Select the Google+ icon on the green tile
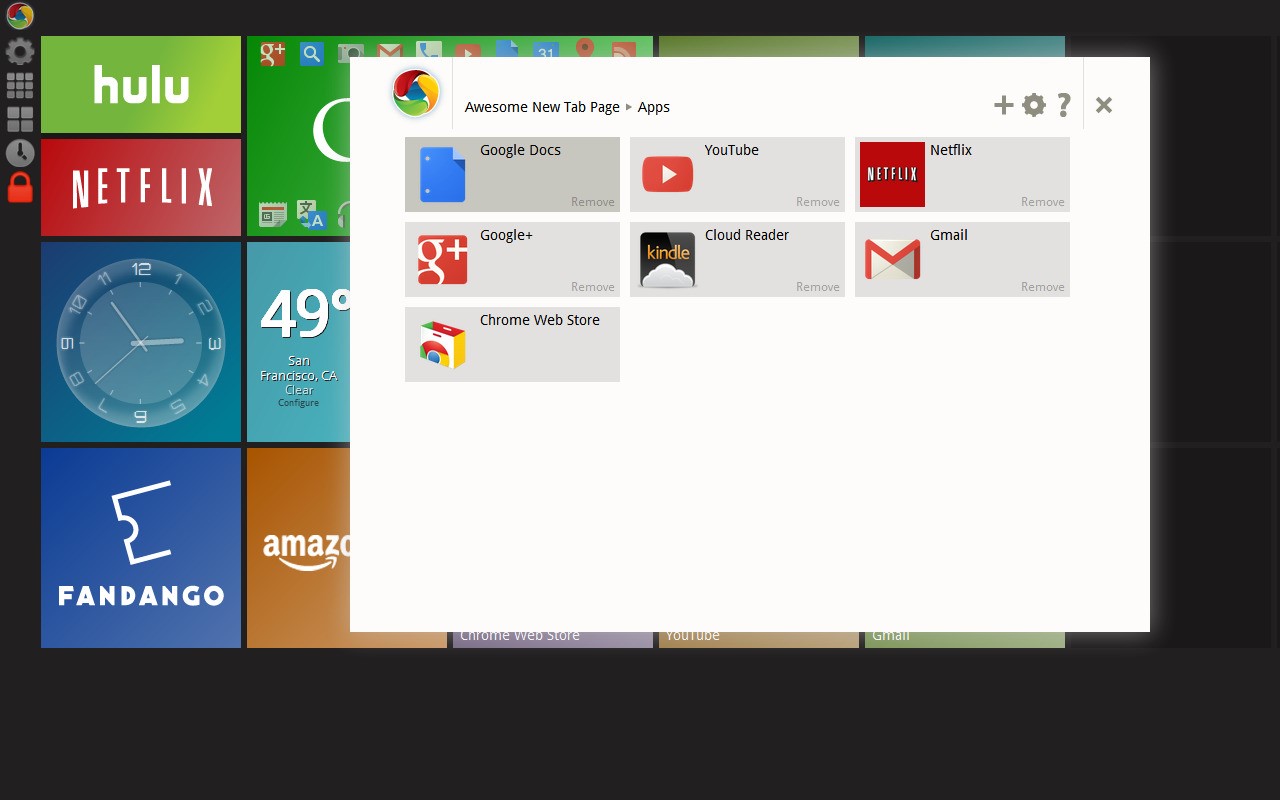The width and height of the screenshot is (1280, 800). 272,54
